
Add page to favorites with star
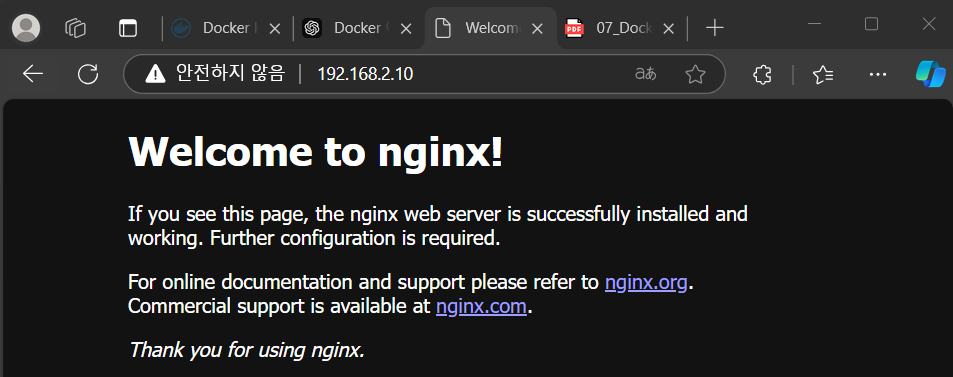(x=695, y=74)
